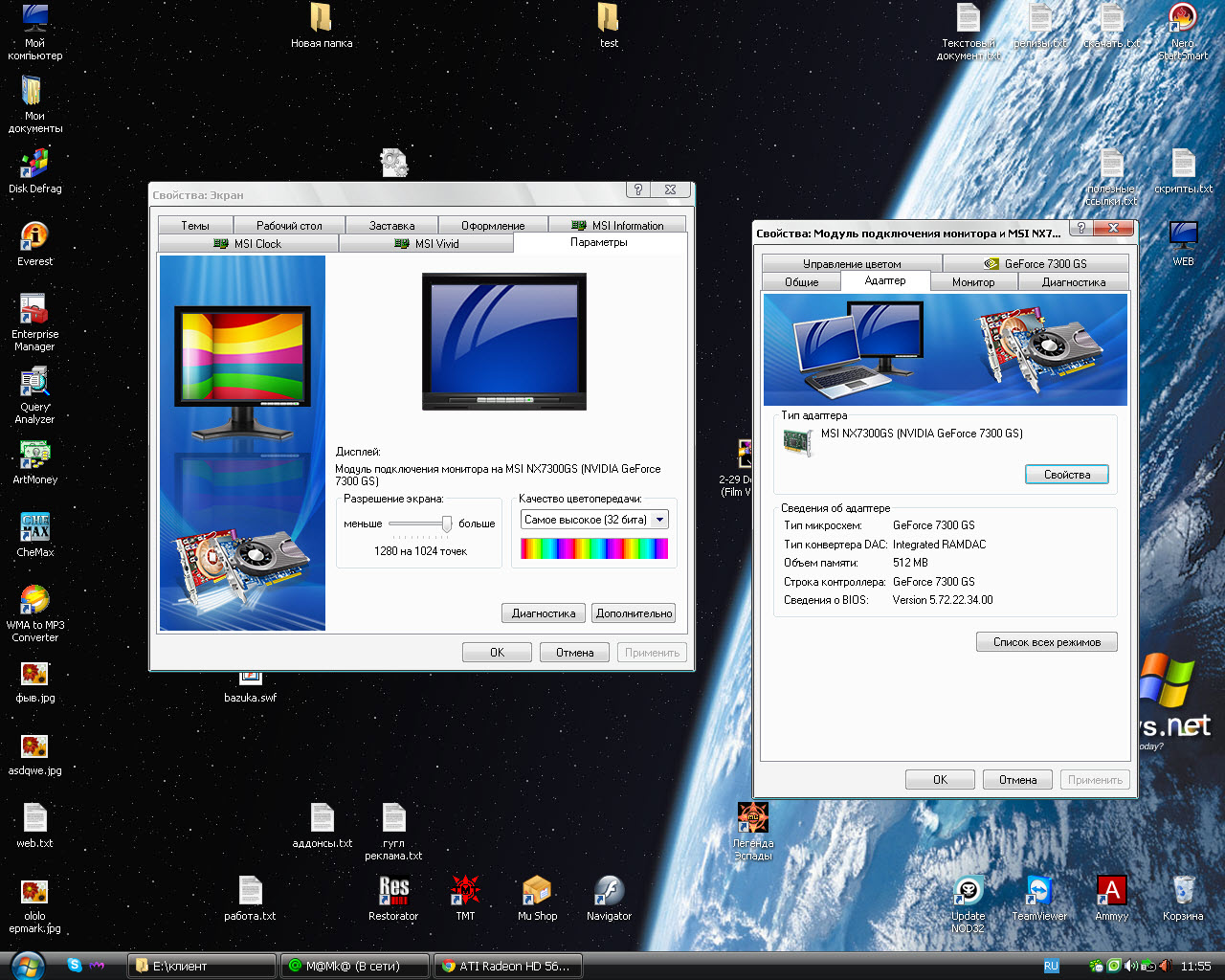1225x980 pixels.
Task: Click Список всех режимов button
Action: click(x=1047, y=642)
